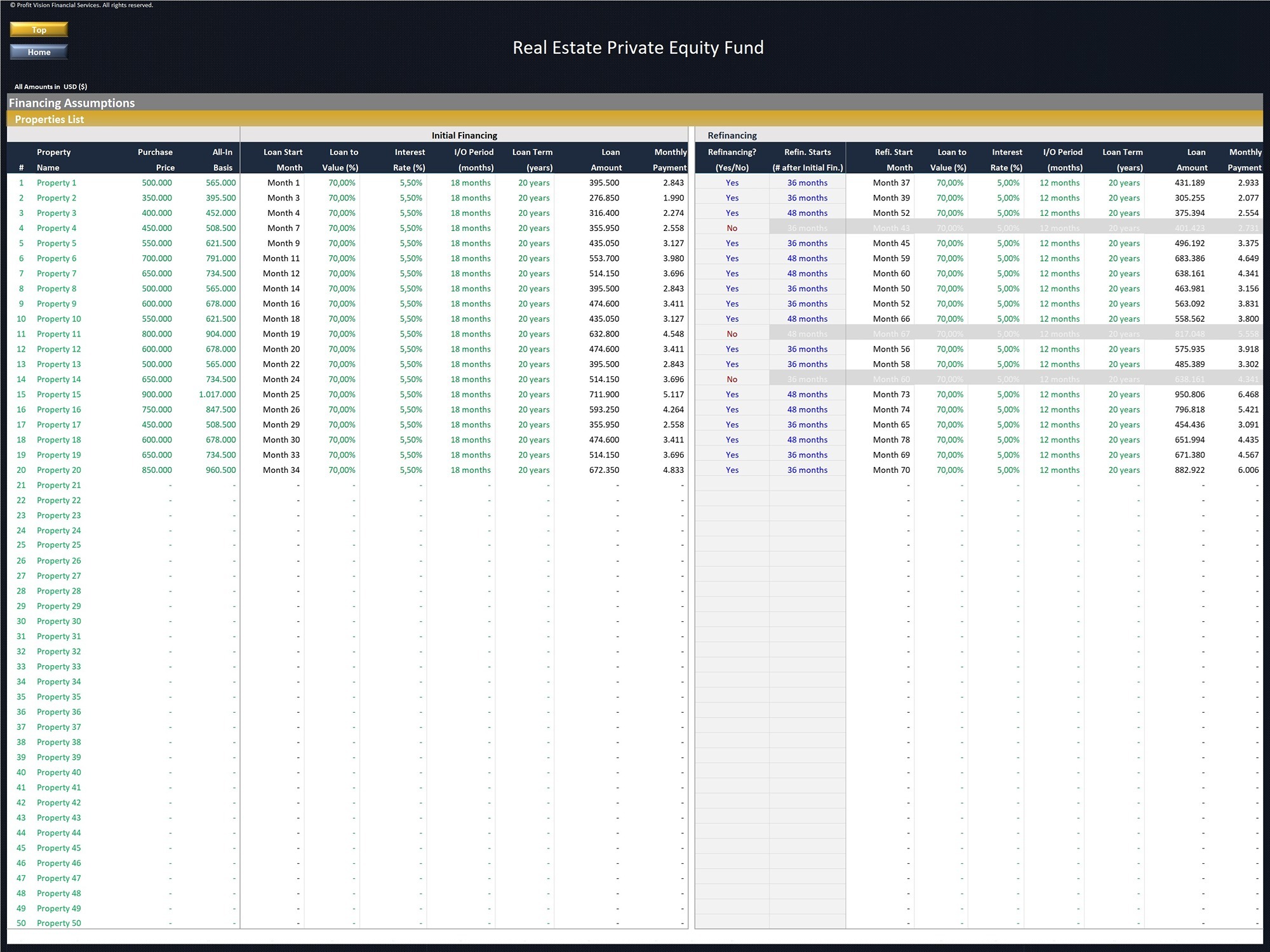The image size is (1270, 952).
Task: Click the gold Top button
Action: click(39, 30)
